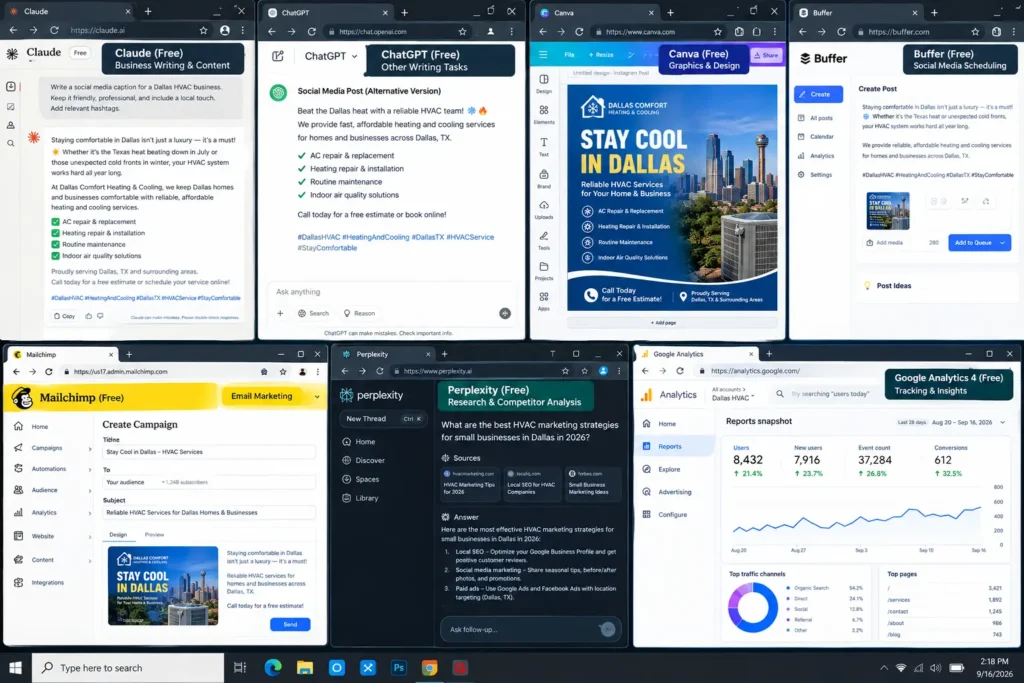Click the Send button in Mailchimp

(x=290, y=625)
